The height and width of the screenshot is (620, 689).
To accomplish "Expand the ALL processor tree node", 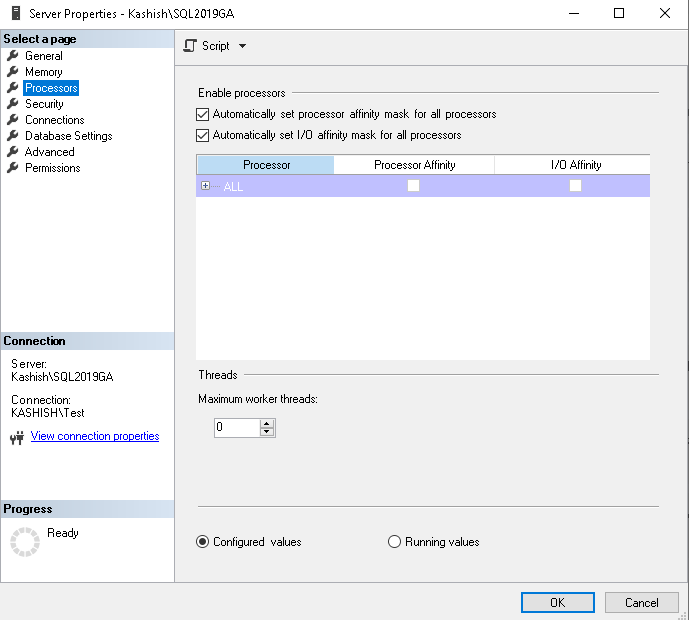I will (205, 185).
